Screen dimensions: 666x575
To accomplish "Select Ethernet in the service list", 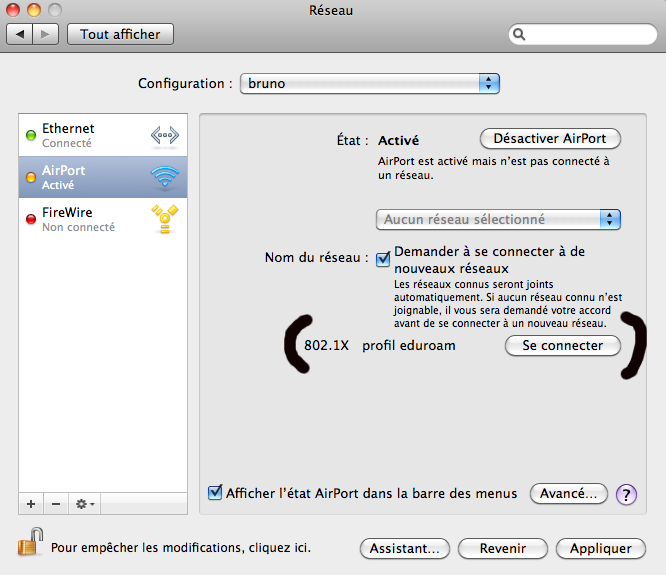I will pos(68,135).
